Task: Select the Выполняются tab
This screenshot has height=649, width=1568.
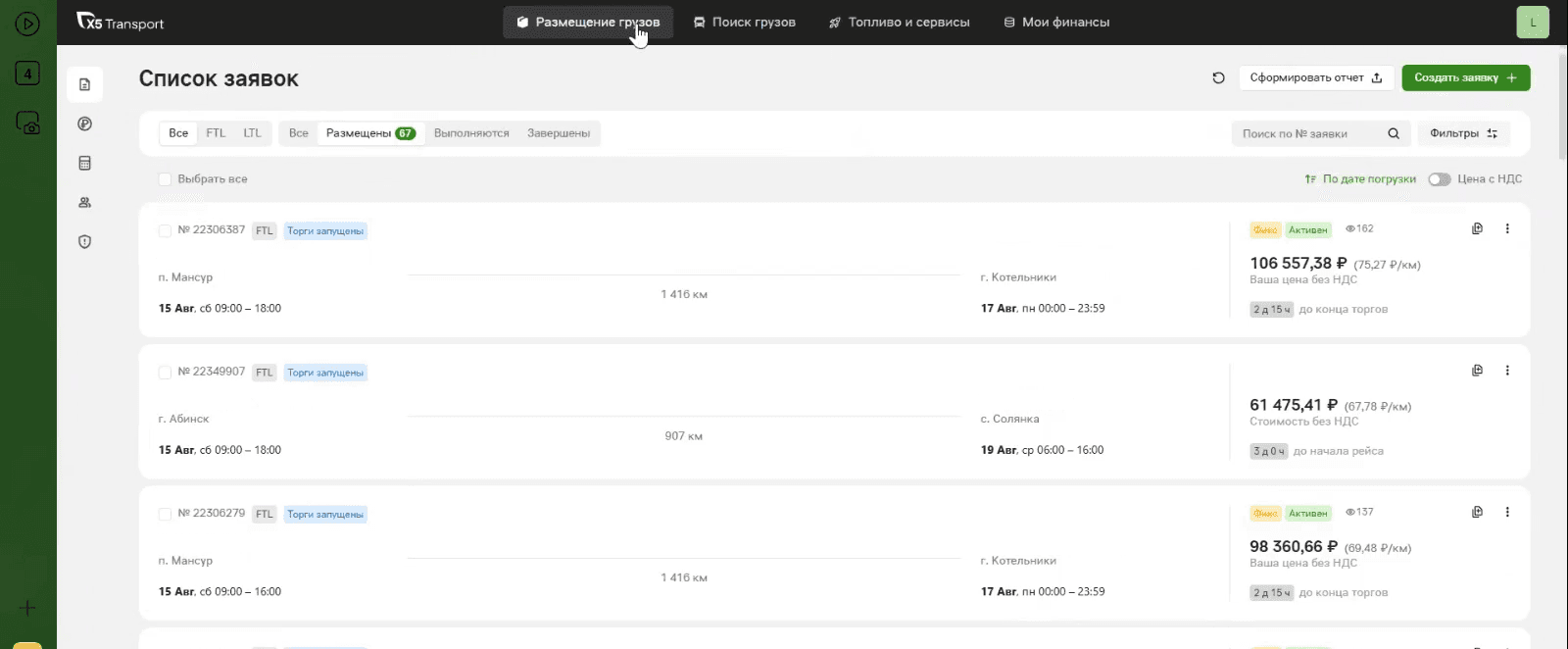Action: 471,133
